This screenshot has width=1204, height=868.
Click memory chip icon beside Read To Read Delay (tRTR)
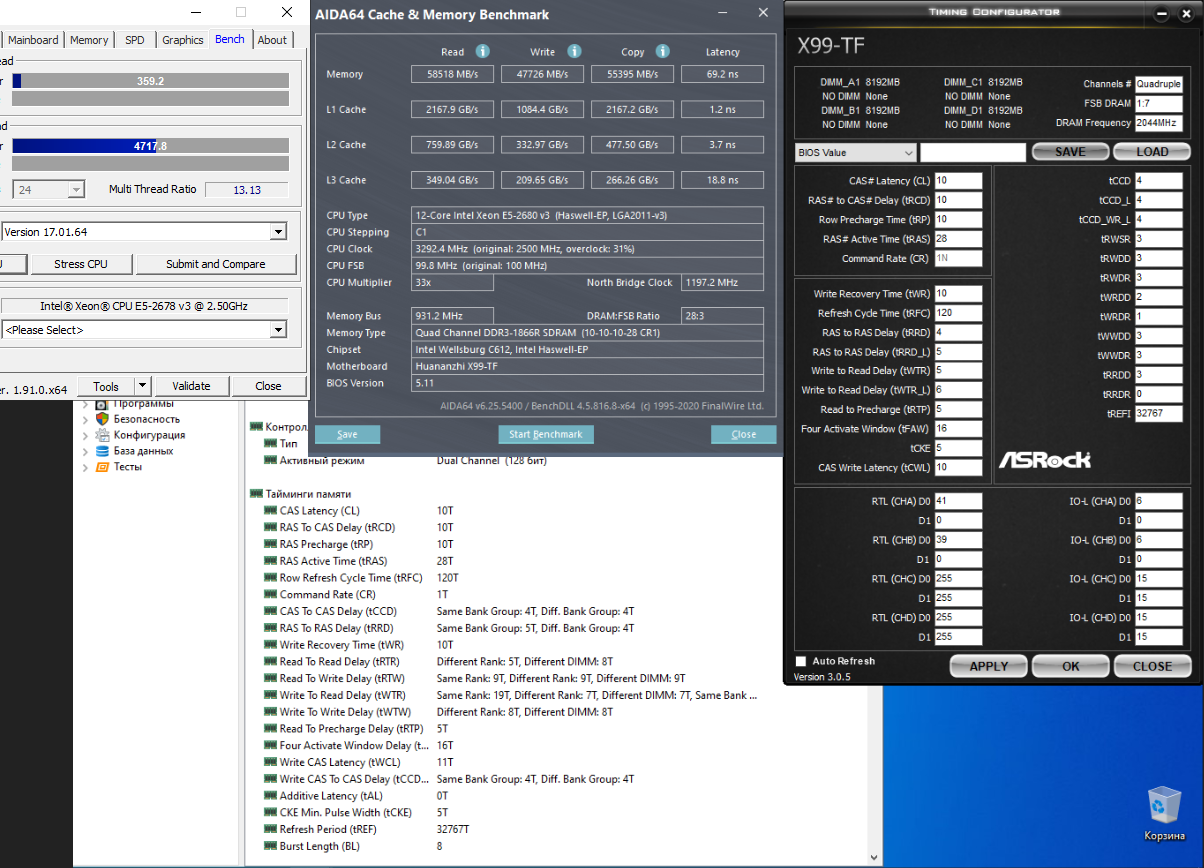(270, 662)
